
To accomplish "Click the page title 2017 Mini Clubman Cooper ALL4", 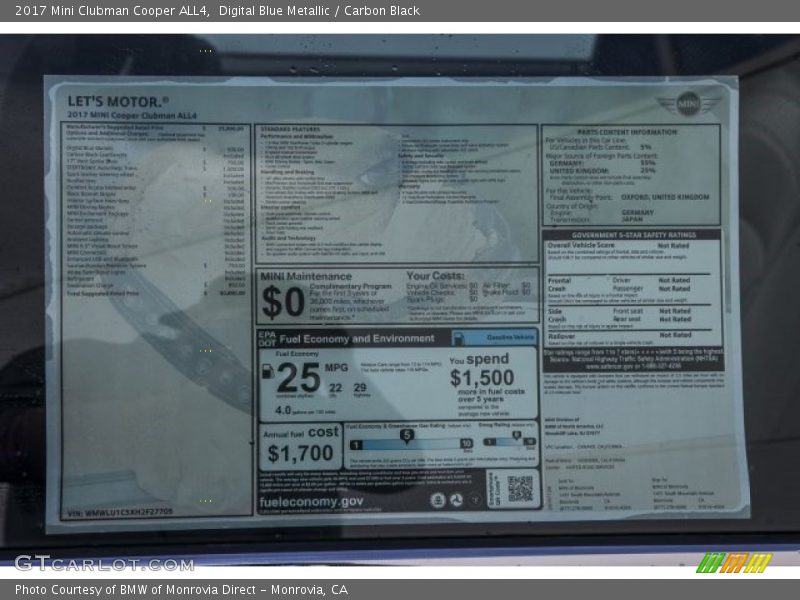I will tap(112, 11).
